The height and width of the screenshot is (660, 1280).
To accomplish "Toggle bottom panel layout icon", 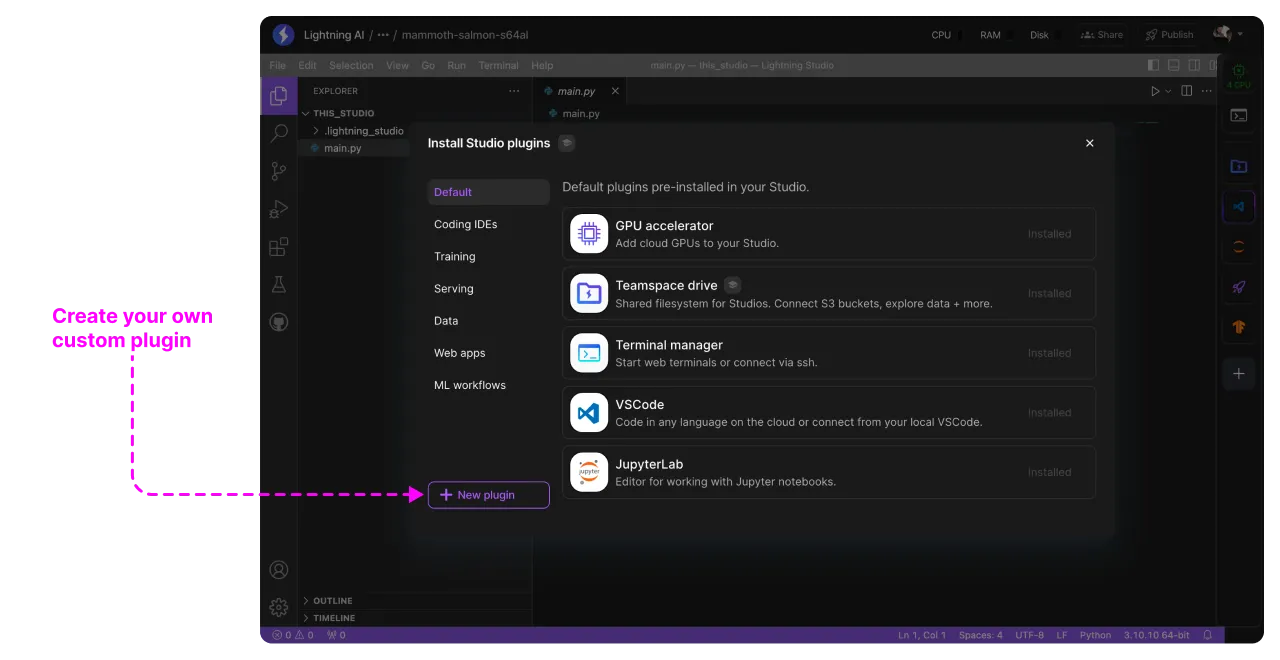I will [1174, 65].
